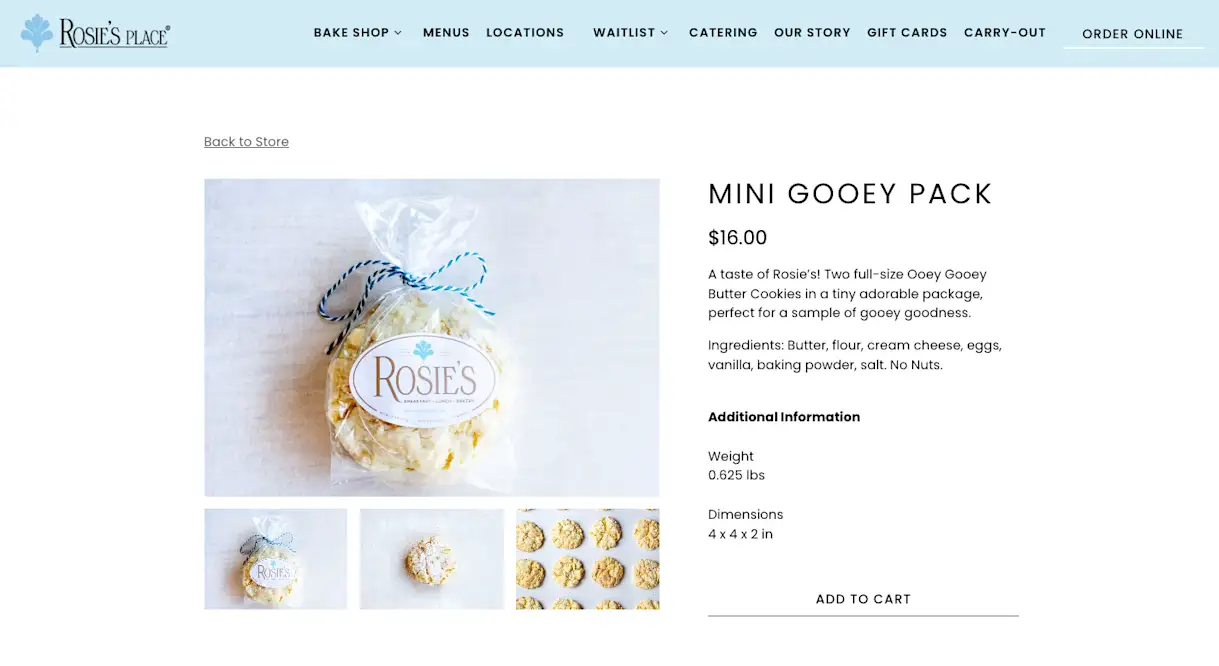The image size is (1219, 666).
Task: Click the Order Online button
Action: click(x=1133, y=34)
